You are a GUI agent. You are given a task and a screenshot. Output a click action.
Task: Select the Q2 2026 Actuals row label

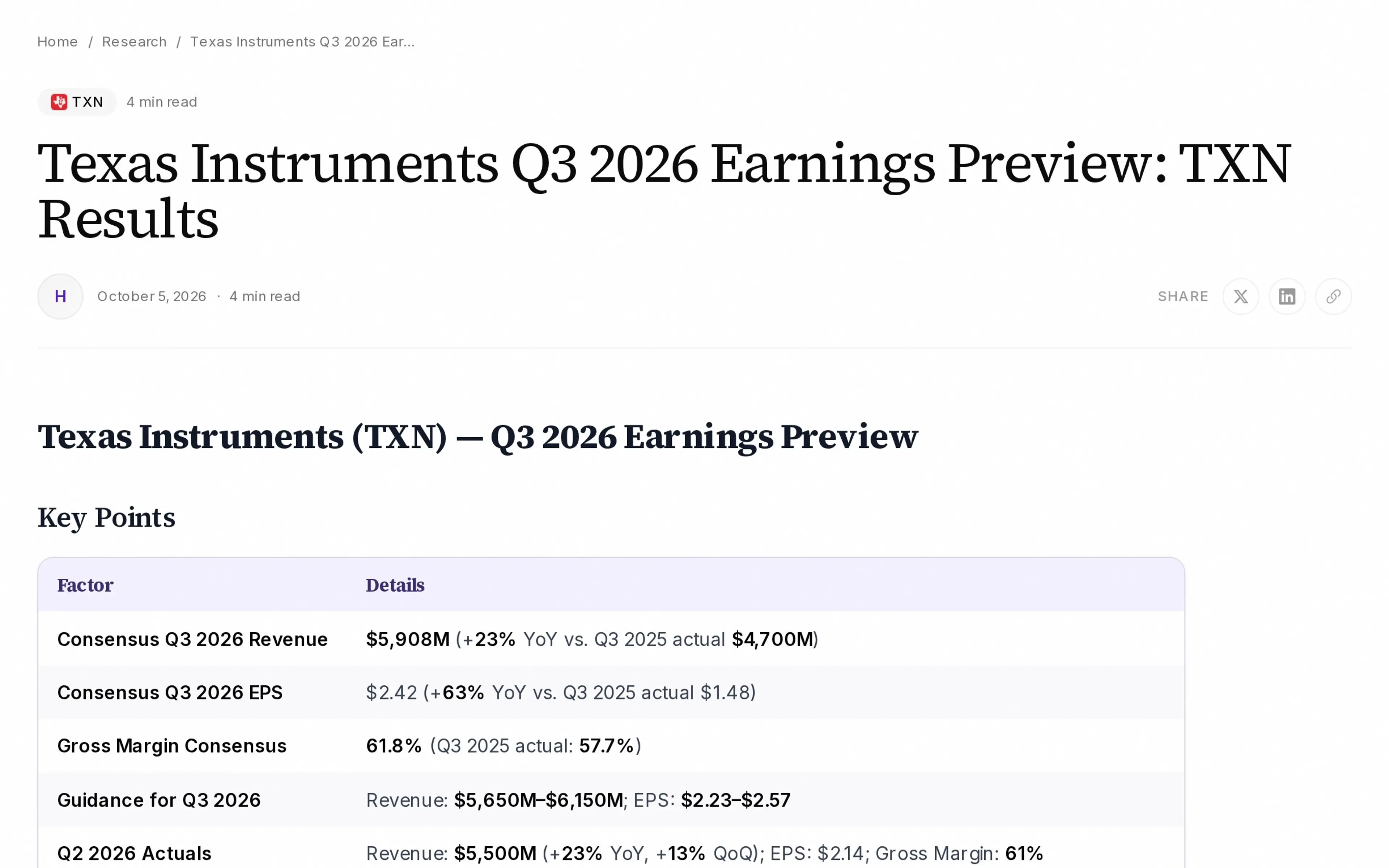coord(134,853)
